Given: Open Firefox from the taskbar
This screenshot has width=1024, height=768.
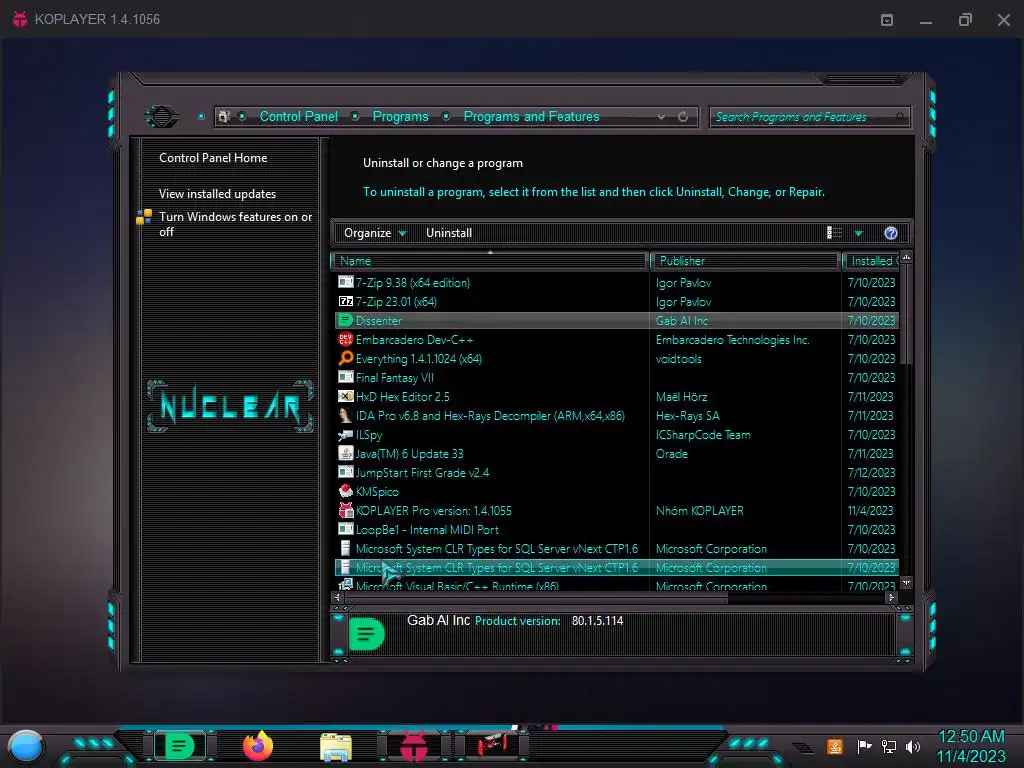Looking at the screenshot, I should (258, 746).
